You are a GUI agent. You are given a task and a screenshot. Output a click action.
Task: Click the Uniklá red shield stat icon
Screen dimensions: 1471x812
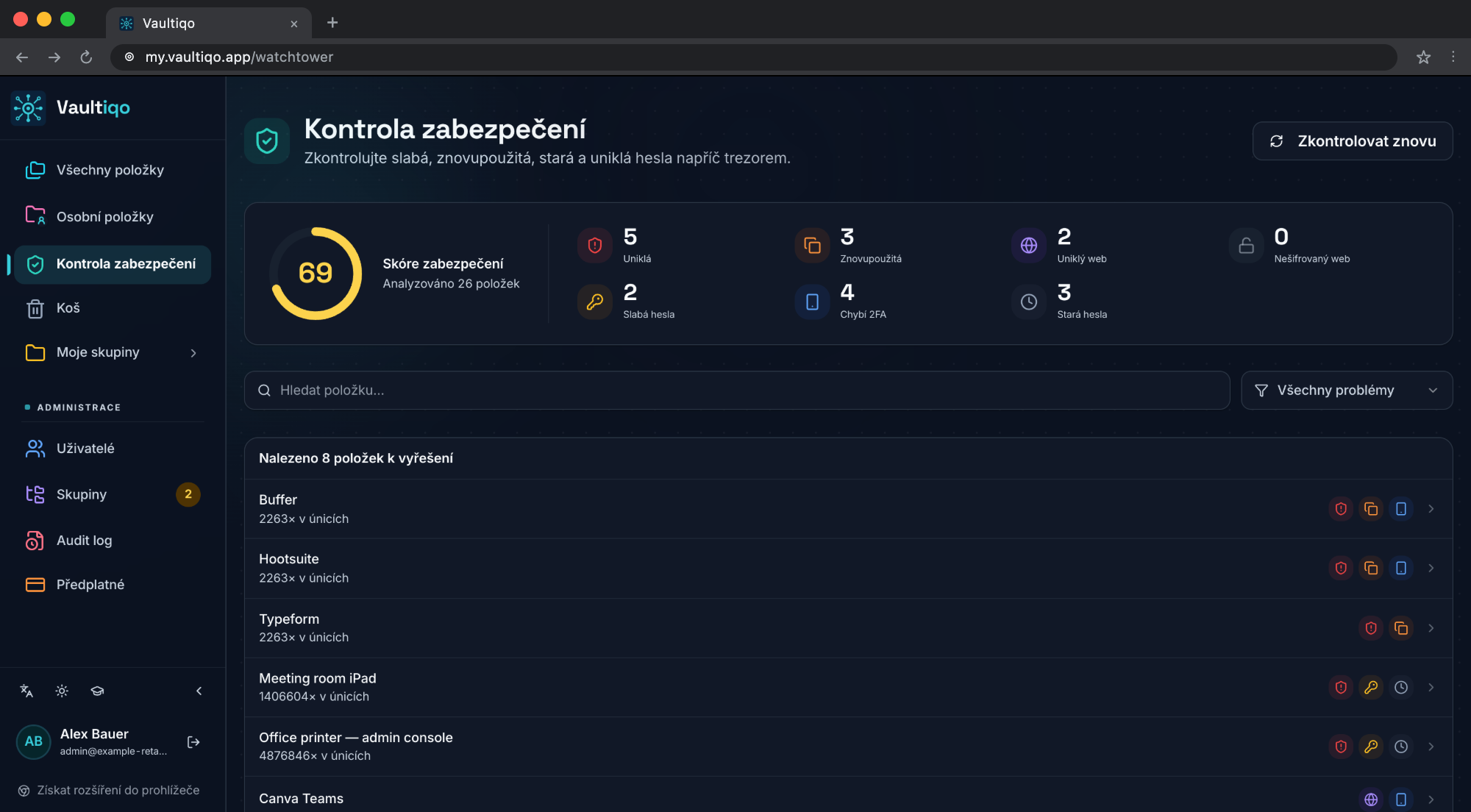pos(595,246)
